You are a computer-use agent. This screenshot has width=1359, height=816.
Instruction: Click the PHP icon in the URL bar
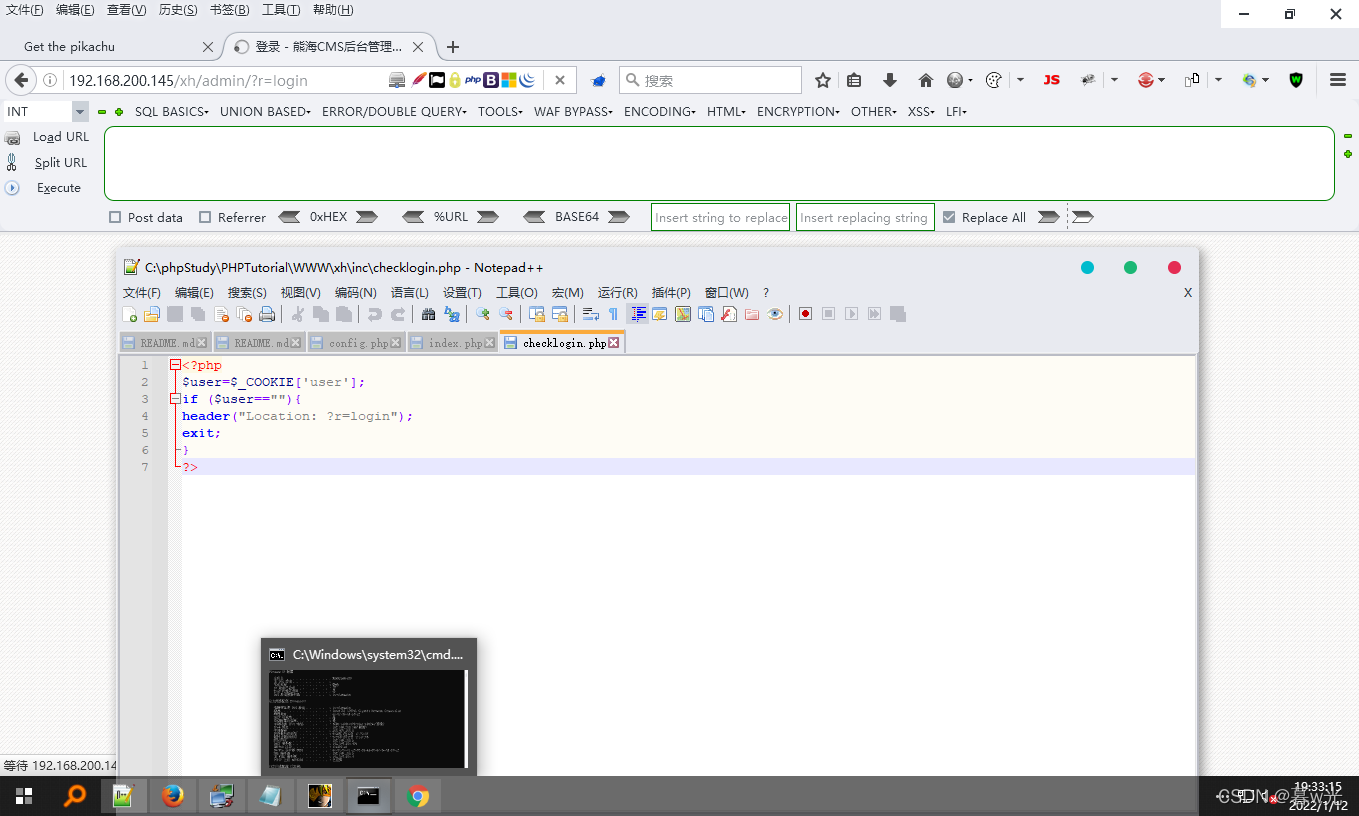473,80
